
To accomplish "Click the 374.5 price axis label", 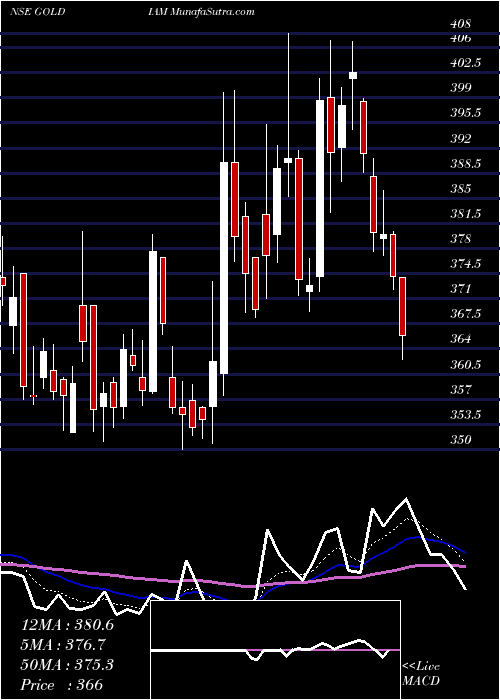I will coord(466,264).
